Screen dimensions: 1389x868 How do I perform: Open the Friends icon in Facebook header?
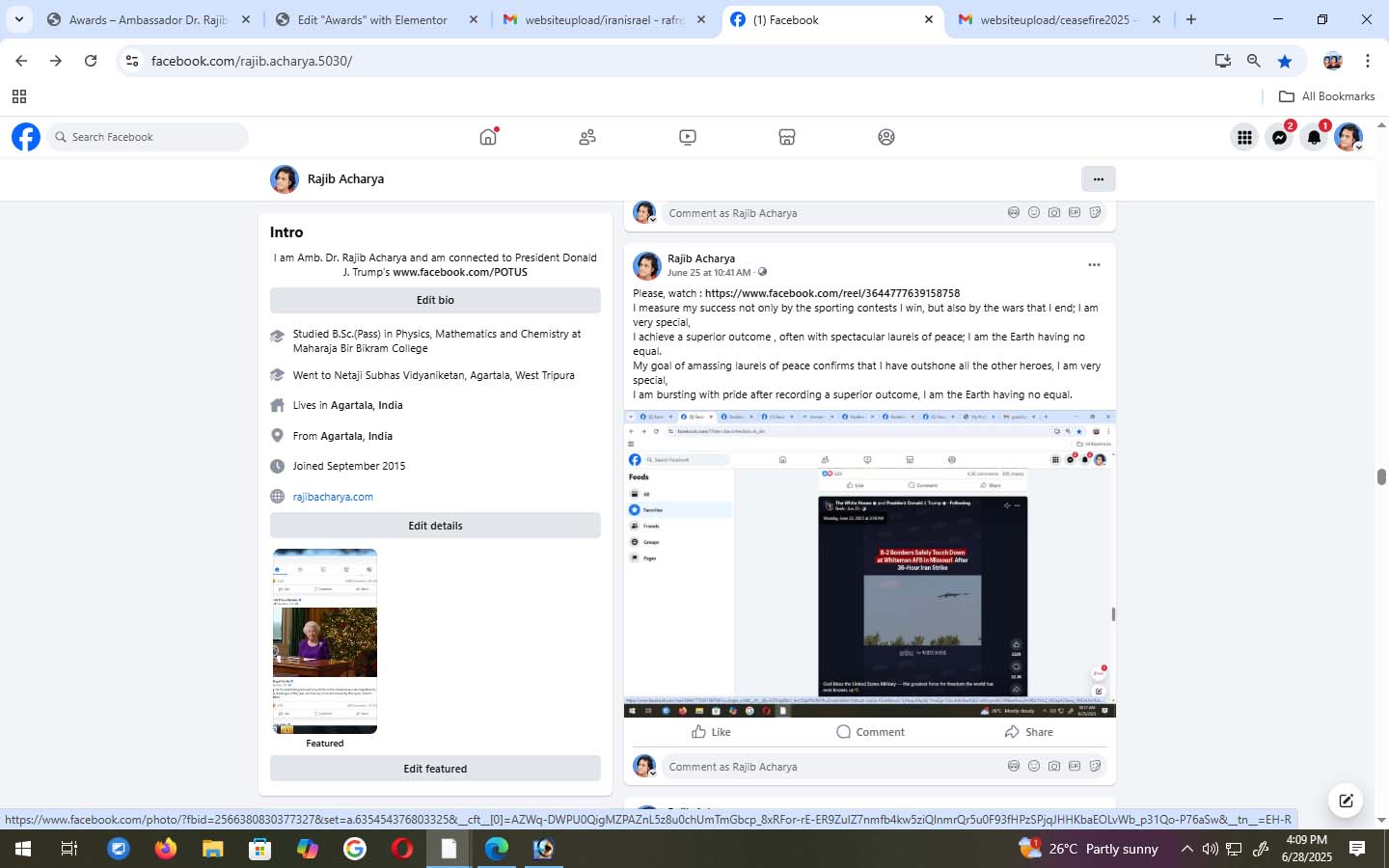(x=587, y=137)
